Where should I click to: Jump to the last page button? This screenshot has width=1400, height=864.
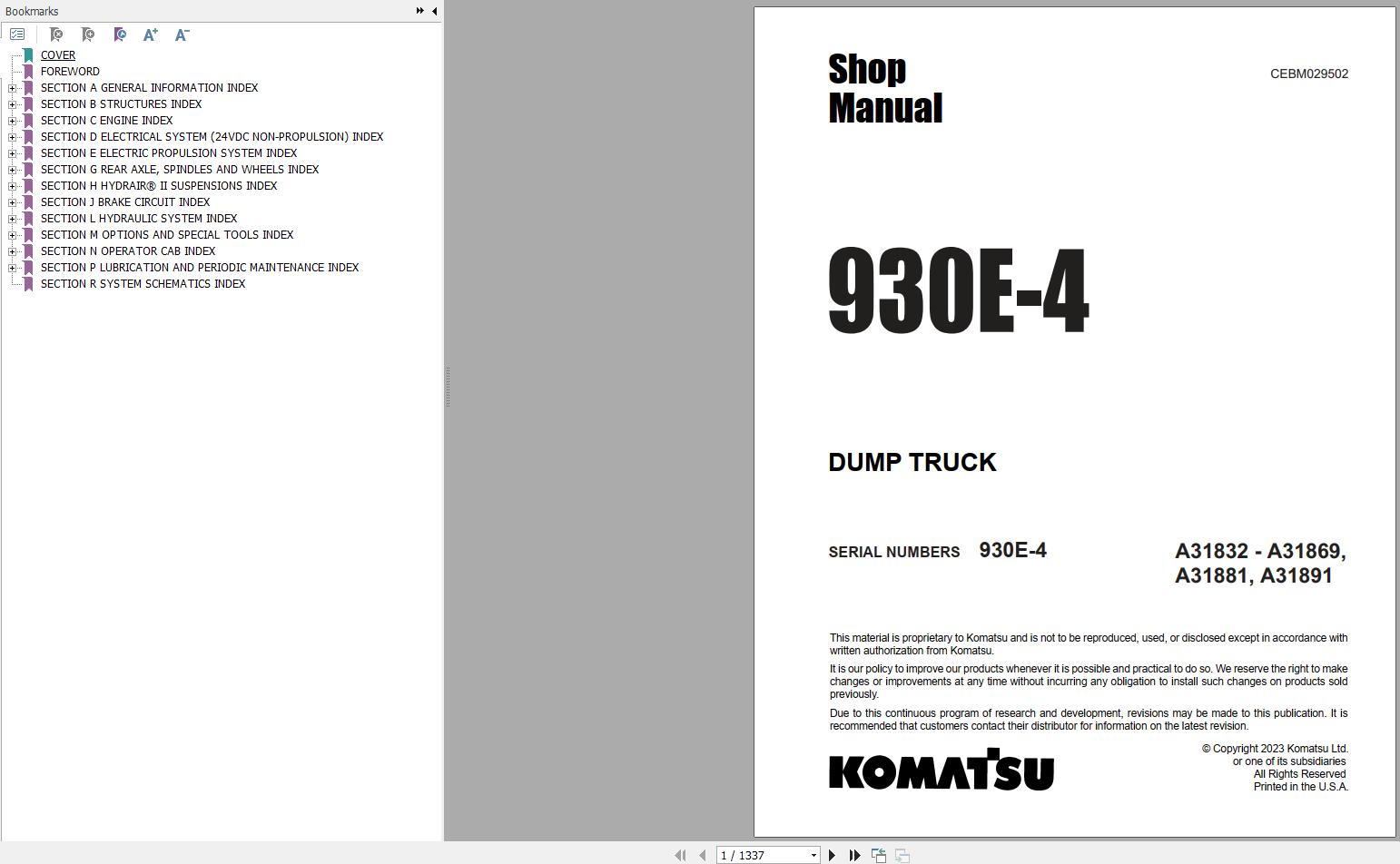point(854,855)
